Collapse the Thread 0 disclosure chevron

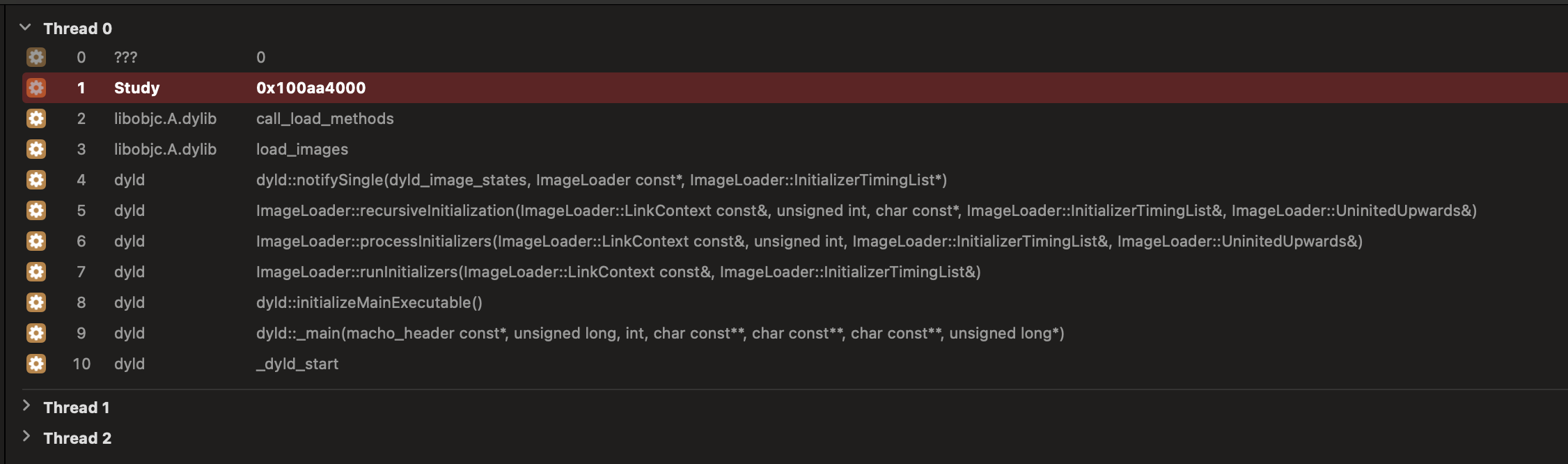point(26,27)
